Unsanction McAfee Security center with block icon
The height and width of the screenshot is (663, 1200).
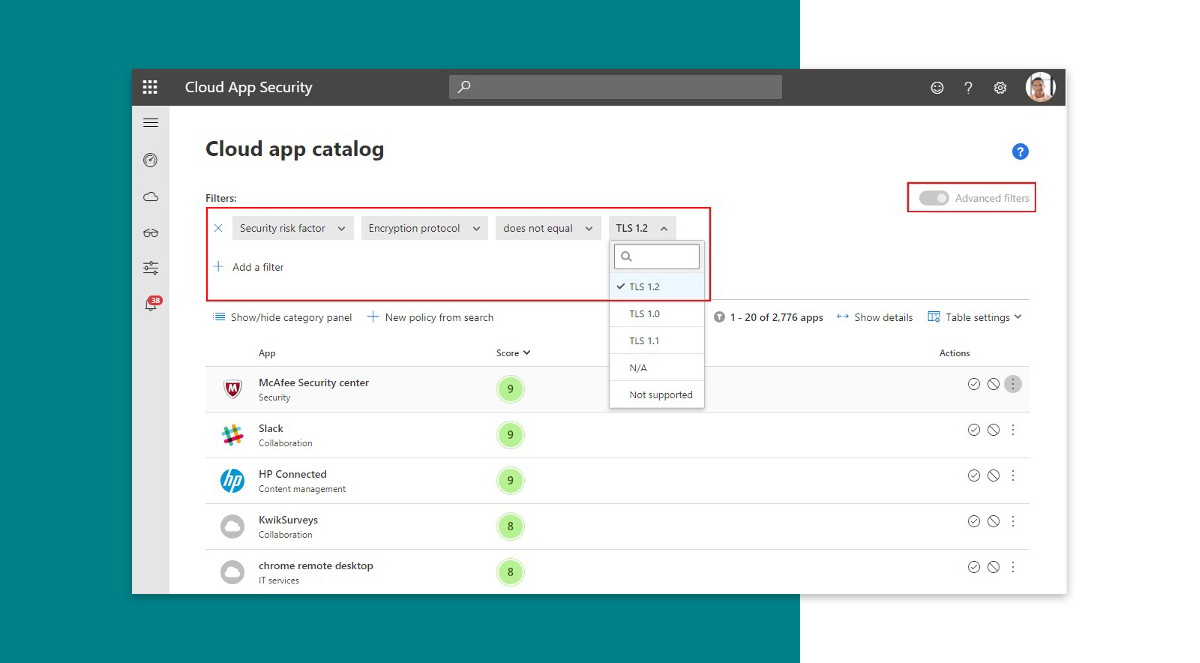pos(993,384)
